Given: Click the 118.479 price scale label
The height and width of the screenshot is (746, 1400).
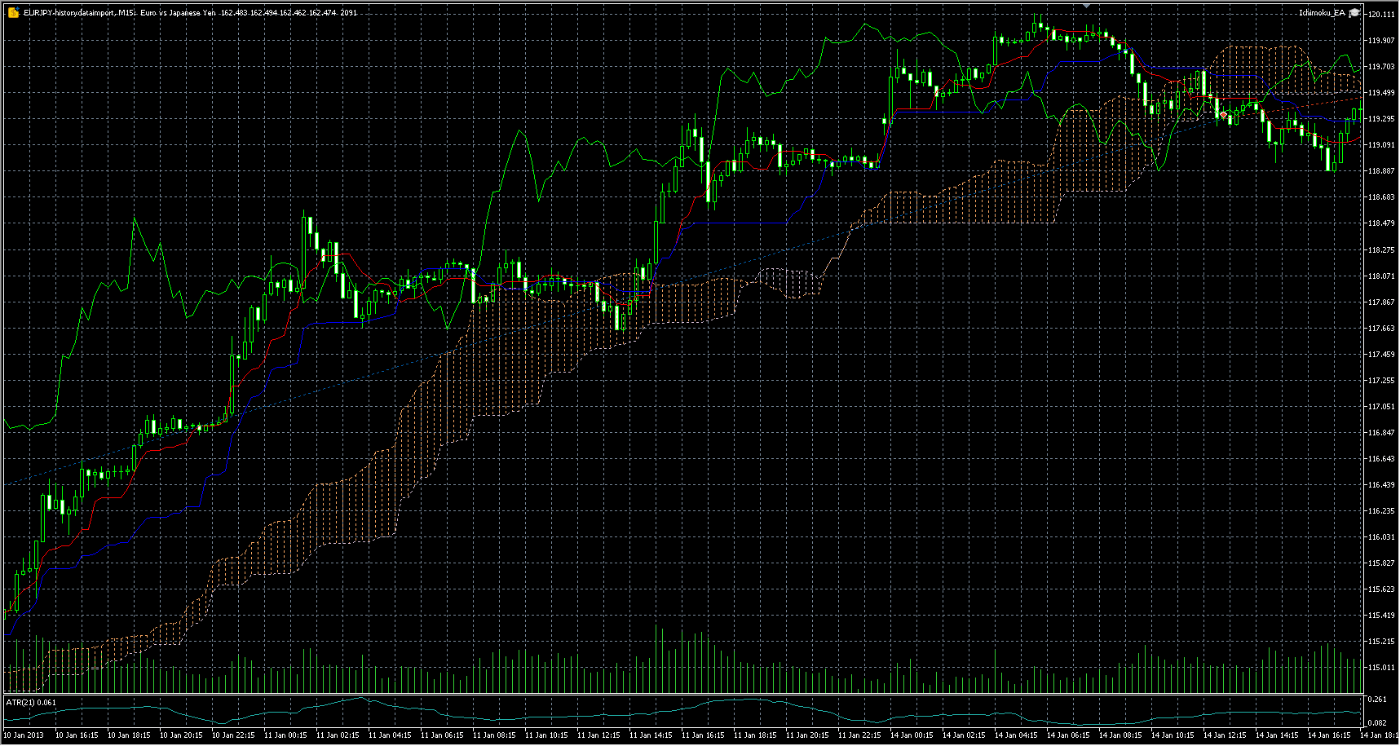Looking at the screenshot, I should click(x=1381, y=224).
